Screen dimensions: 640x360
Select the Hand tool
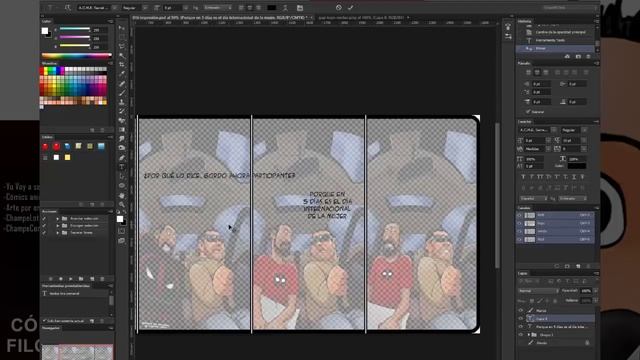pyautogui.click(x=122, y=196)
